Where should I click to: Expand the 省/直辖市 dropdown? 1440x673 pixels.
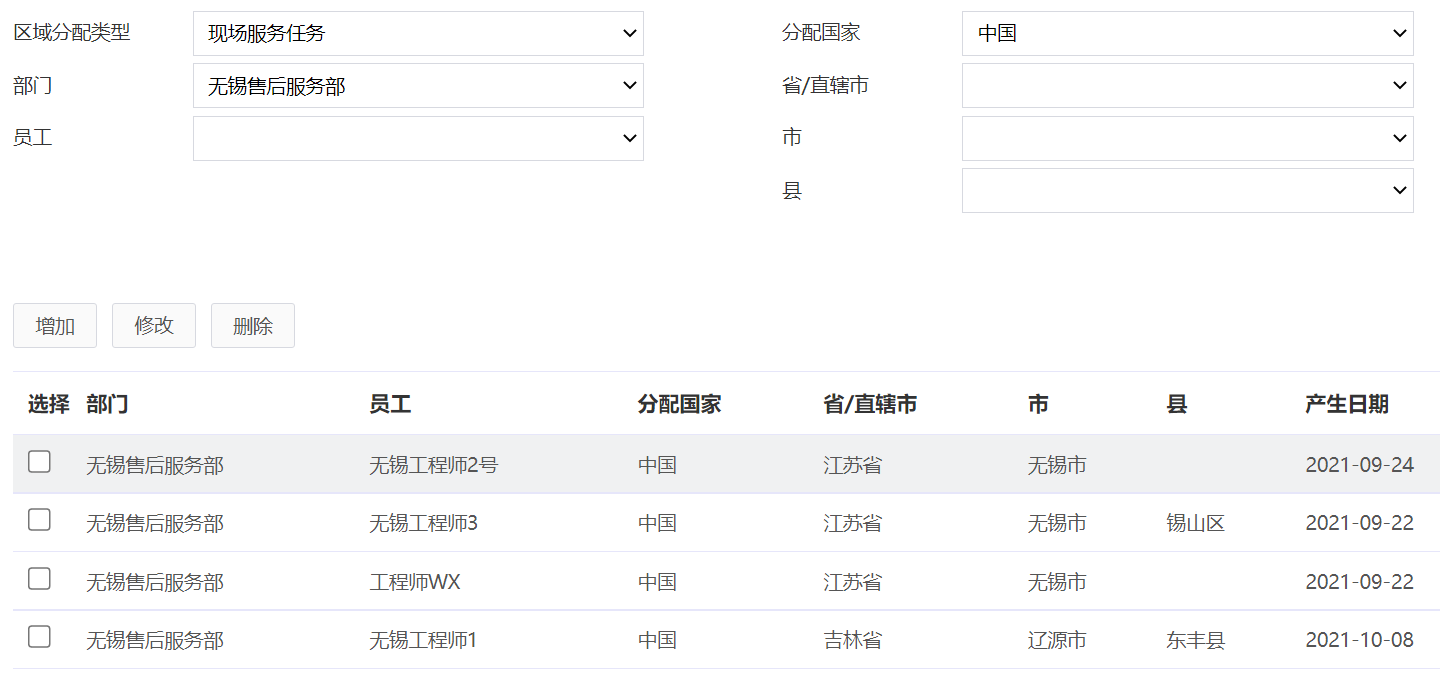[x=1187, y=86]
